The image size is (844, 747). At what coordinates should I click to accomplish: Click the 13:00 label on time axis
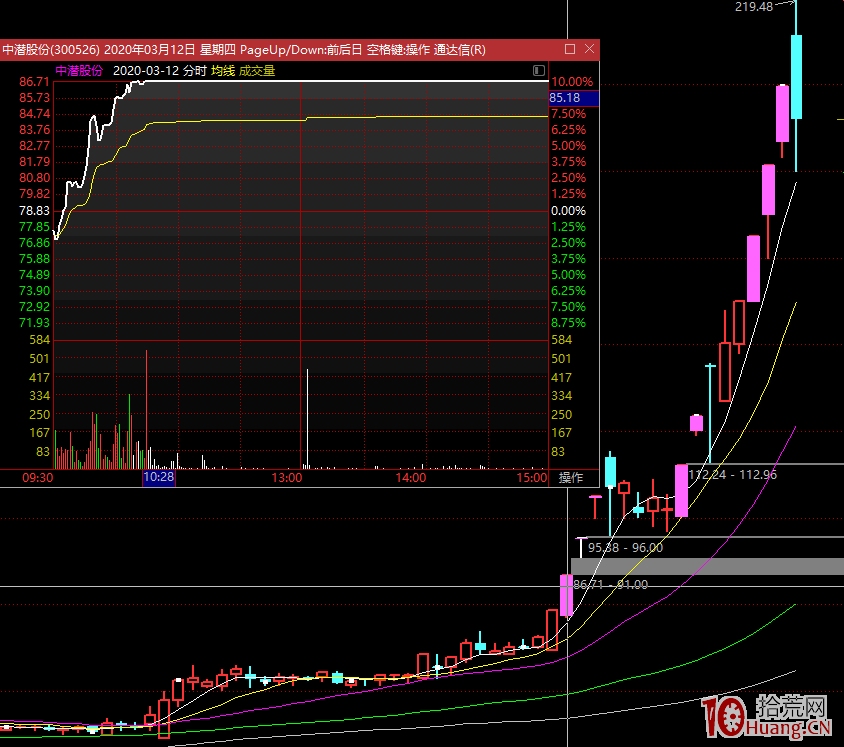point(287,478)
